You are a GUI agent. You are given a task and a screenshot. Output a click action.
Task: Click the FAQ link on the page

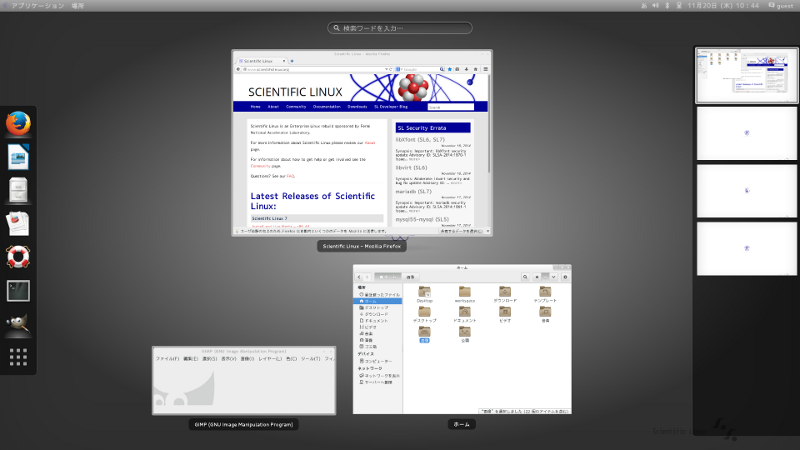click(x=290, y=176)
